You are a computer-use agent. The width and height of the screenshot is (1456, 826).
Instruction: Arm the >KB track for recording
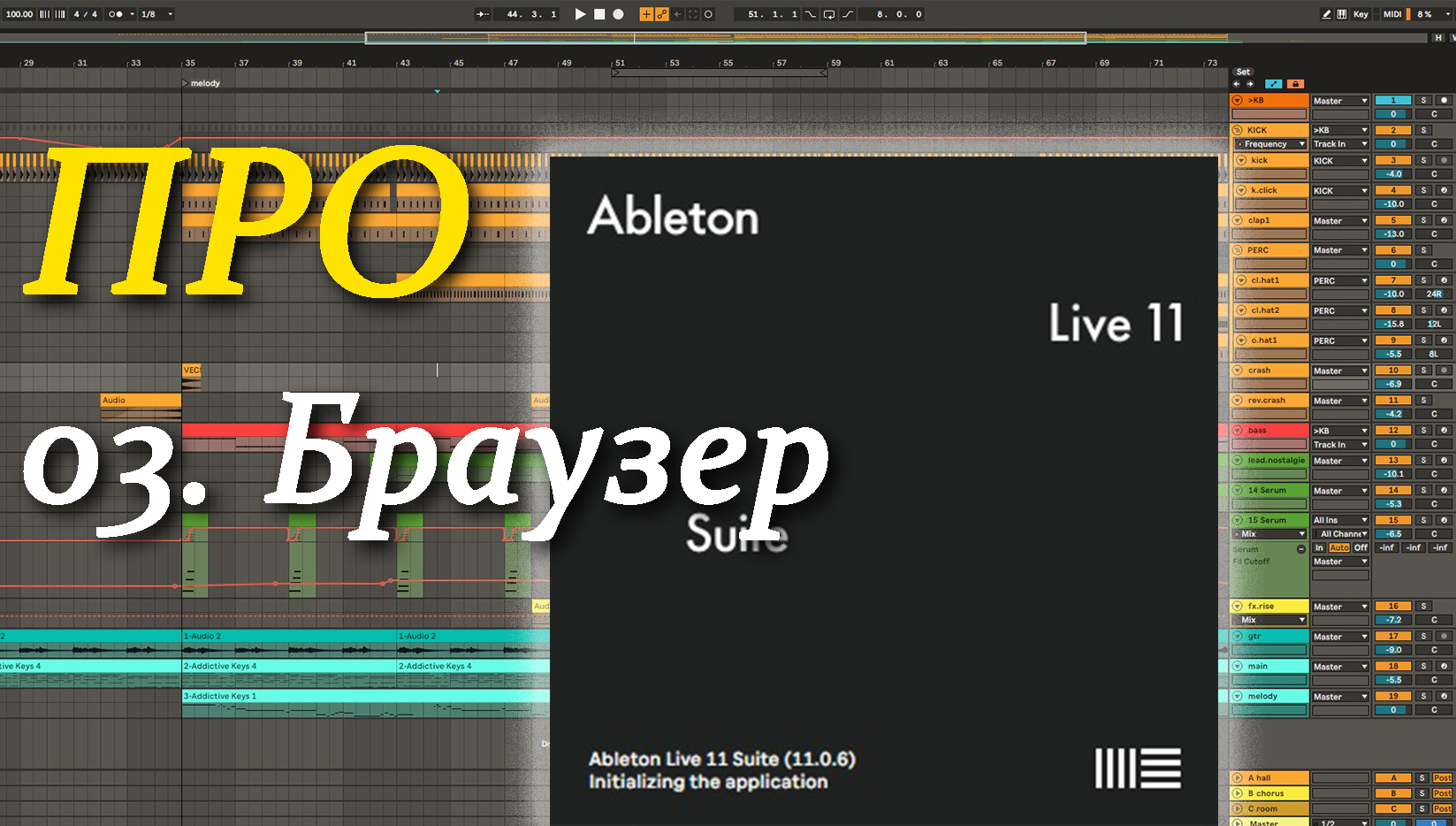coord(1444,100)
